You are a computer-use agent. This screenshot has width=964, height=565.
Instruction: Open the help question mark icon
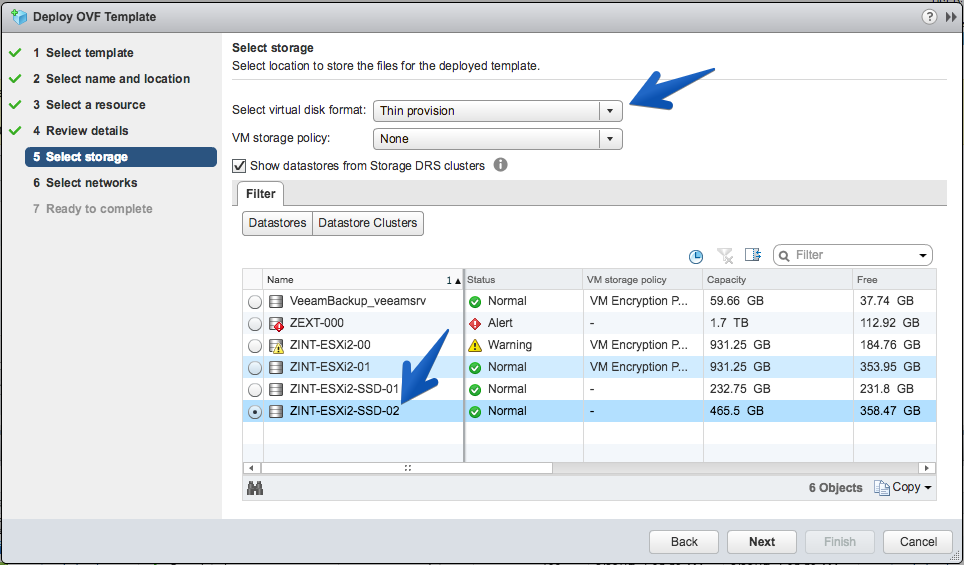tap(929, 17)
